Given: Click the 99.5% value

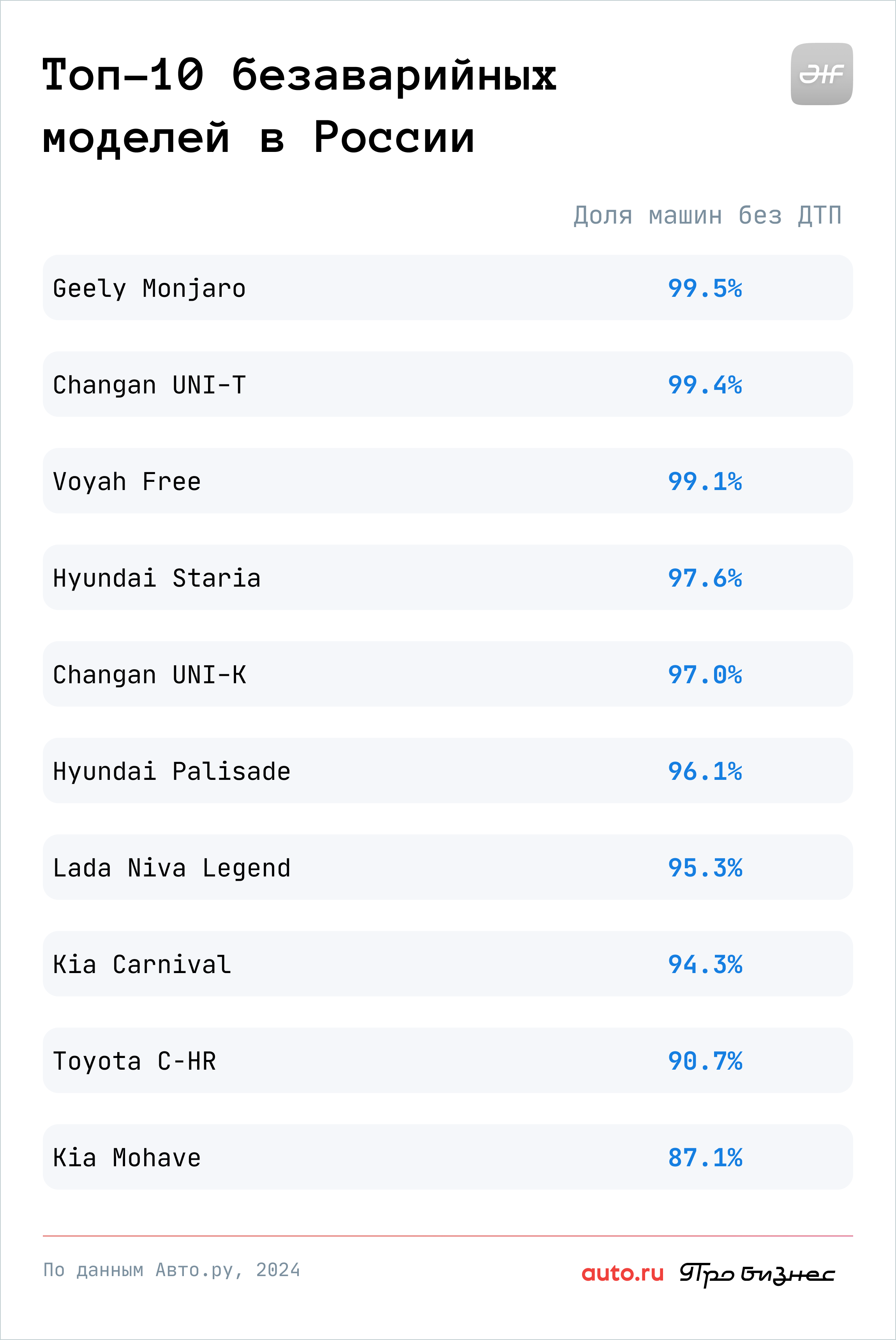Looking at the screenshot, I should [x=705, y=288].
